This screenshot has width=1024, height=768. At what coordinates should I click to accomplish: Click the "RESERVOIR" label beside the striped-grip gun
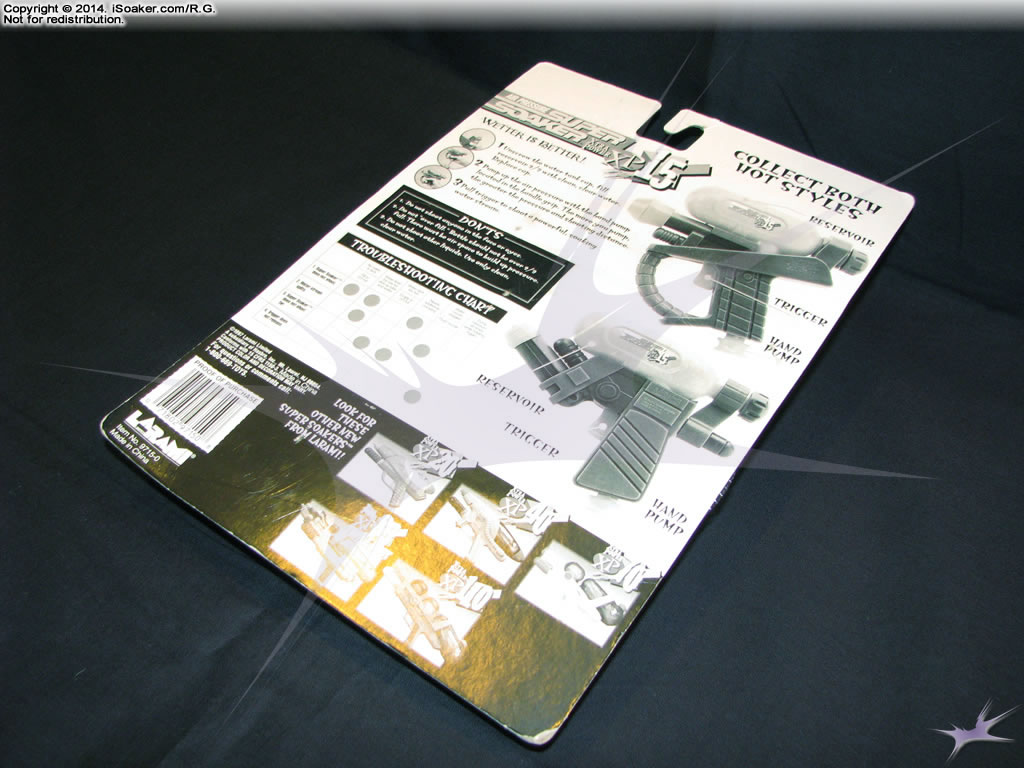tap(509, 394)
